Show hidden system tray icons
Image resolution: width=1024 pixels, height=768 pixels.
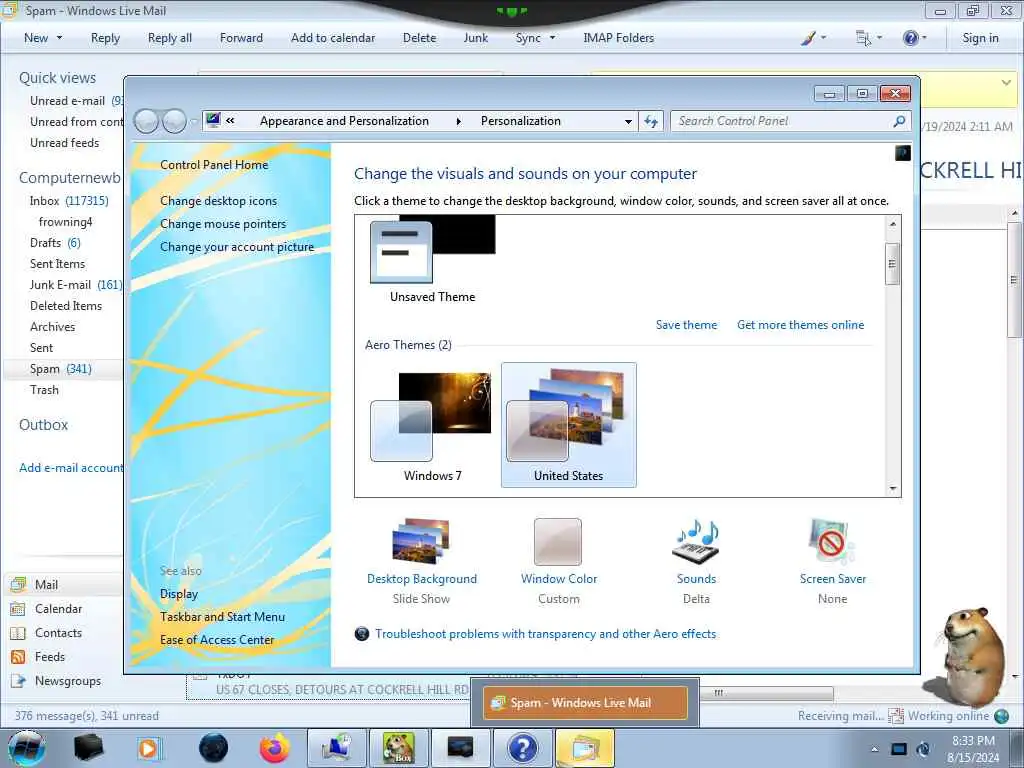coord(874,749)
